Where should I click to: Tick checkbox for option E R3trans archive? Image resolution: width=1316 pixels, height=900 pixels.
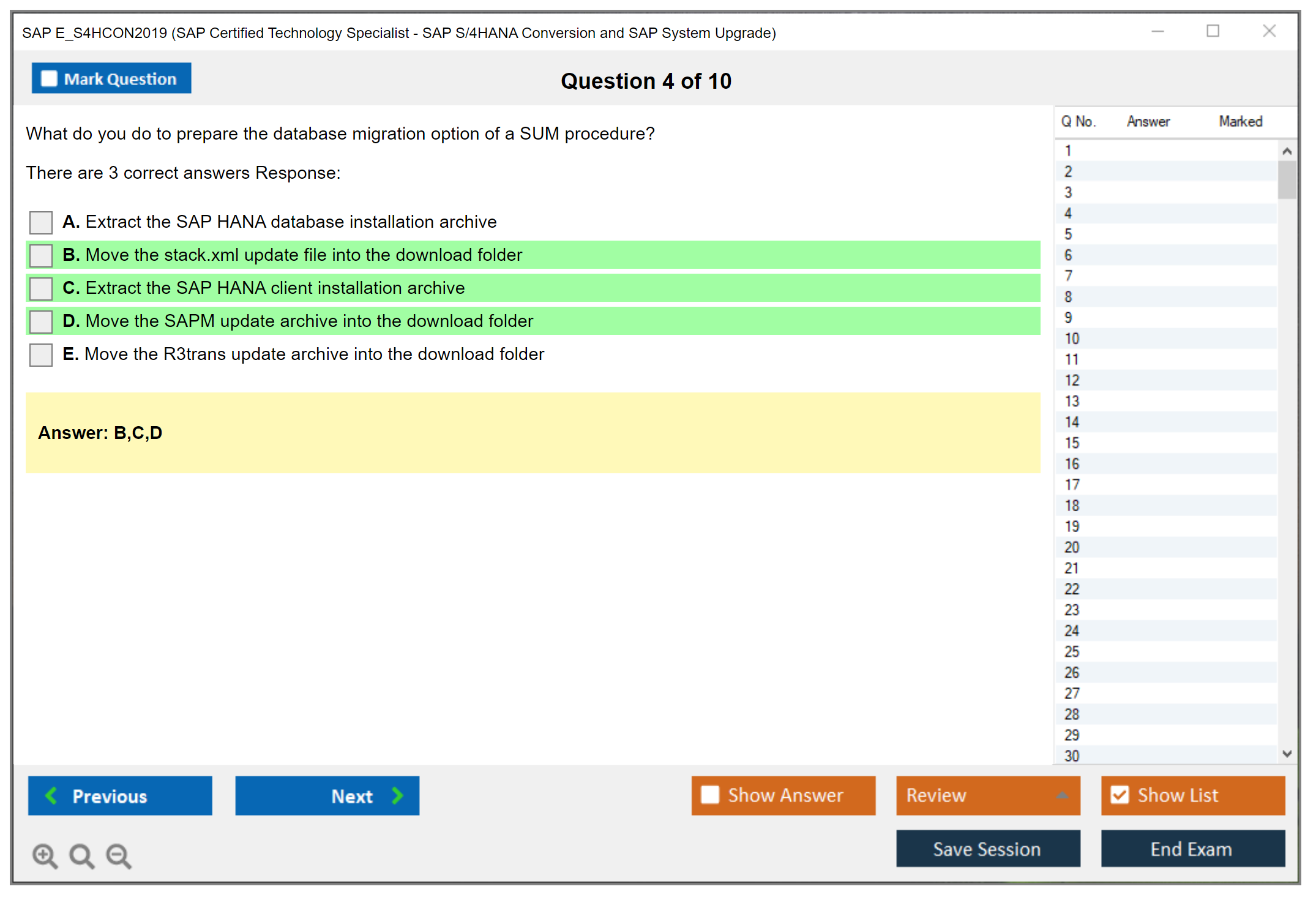tap(41, 354)
